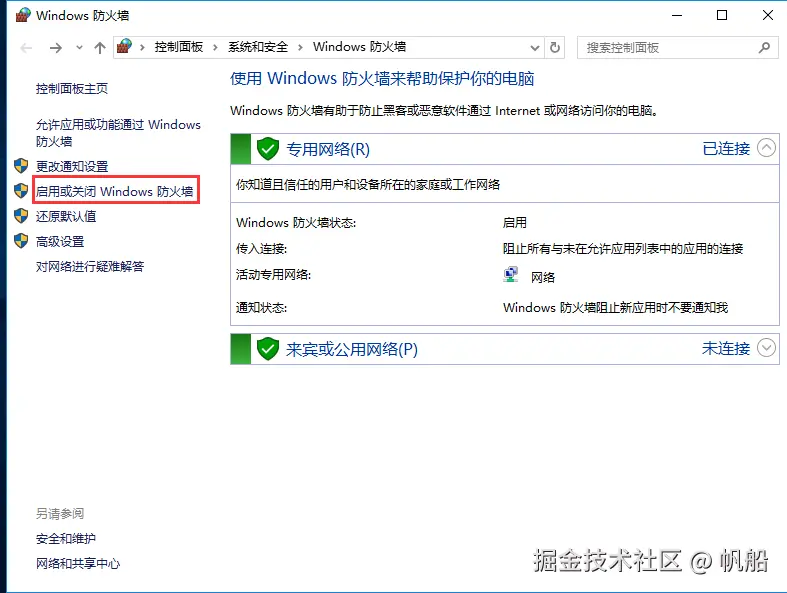Refresh the control panel page

(x=555, y=48)
